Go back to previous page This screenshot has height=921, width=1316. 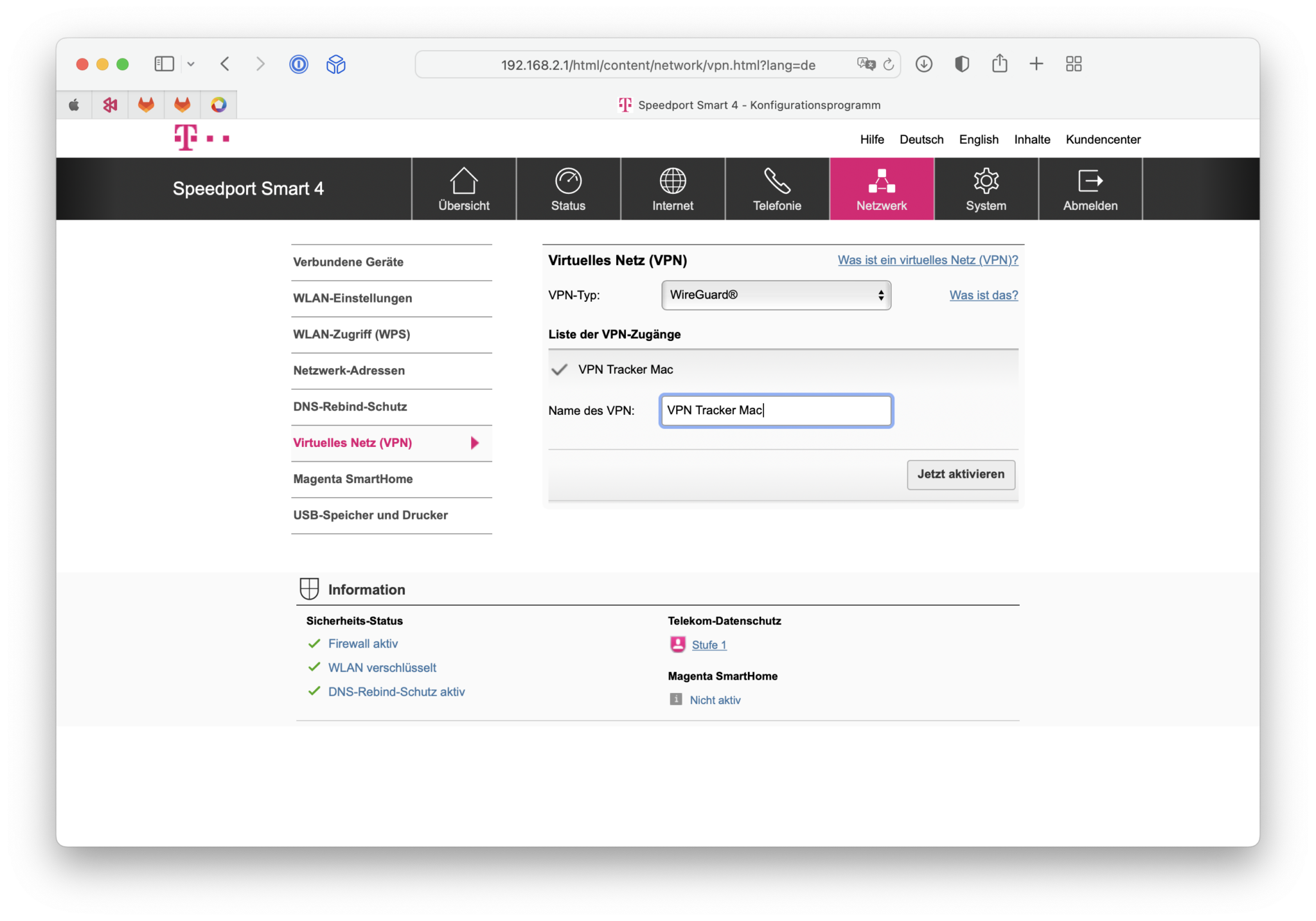coord(225,64)
